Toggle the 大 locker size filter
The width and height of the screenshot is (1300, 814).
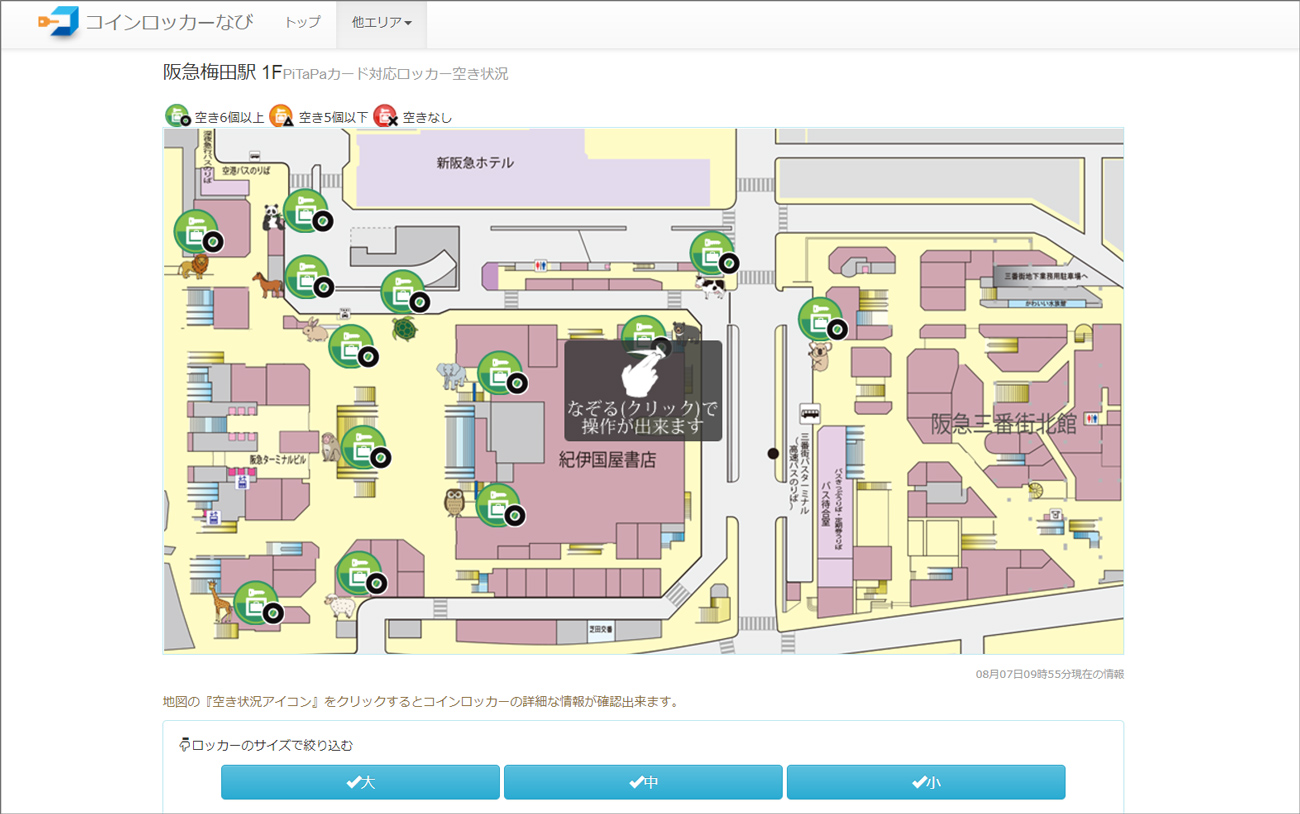(360, 782)
